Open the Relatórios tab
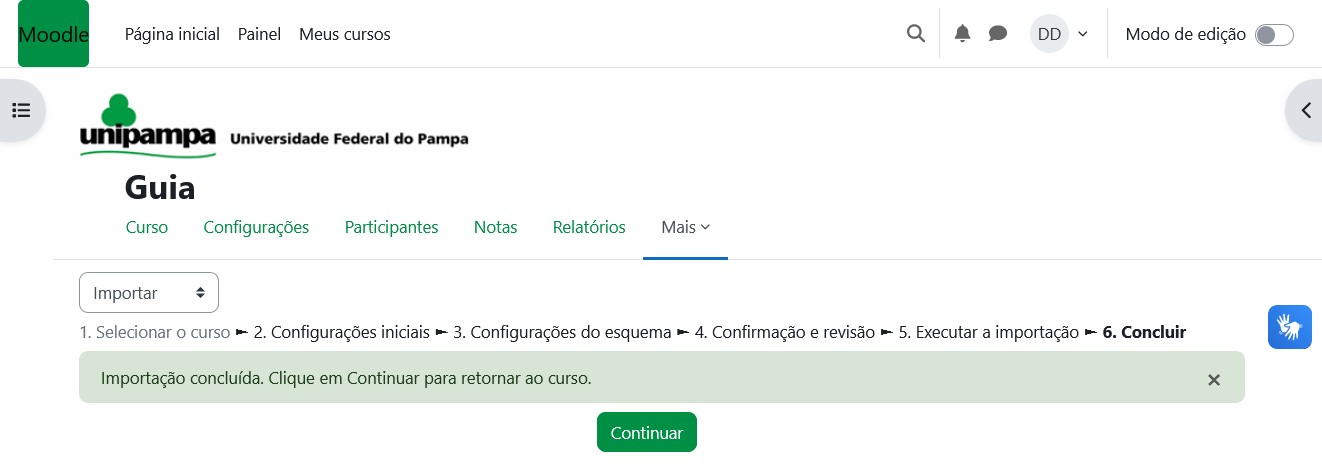Screen dimensions: 1322x465 (589, 227)
